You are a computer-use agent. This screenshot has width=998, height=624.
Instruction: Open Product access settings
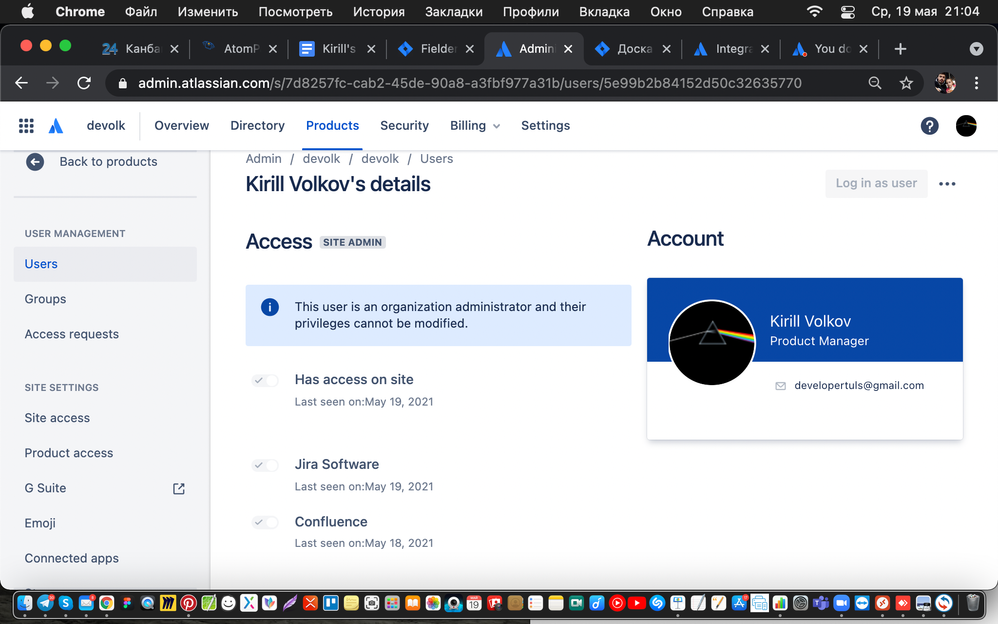click(x=69, y=453)
